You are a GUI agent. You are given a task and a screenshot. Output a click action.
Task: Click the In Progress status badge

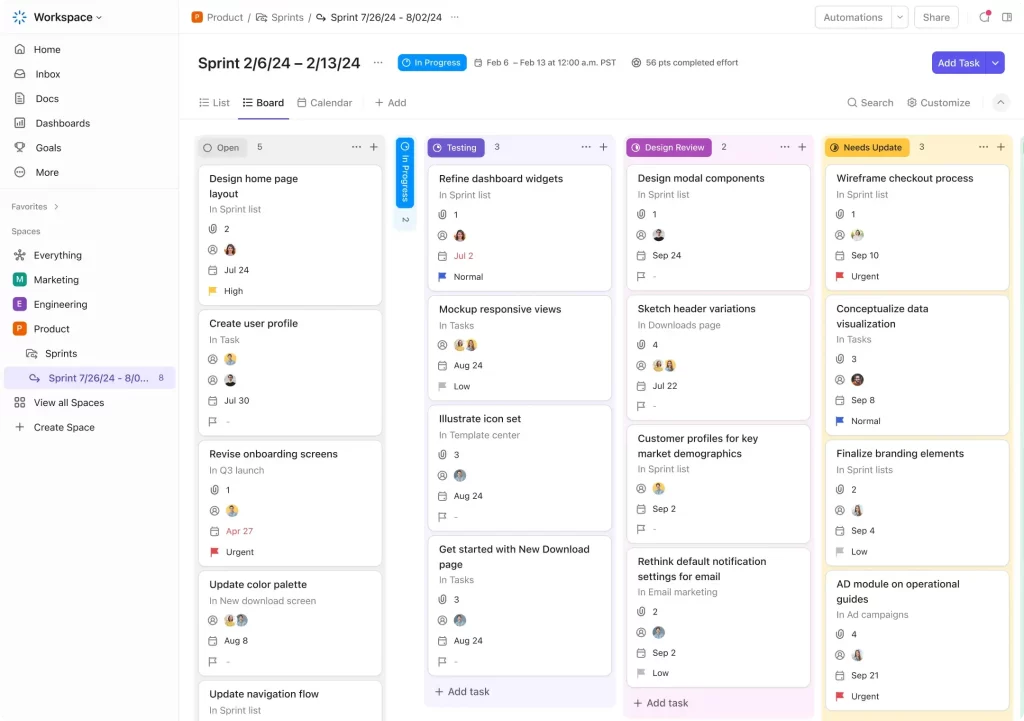432,63
